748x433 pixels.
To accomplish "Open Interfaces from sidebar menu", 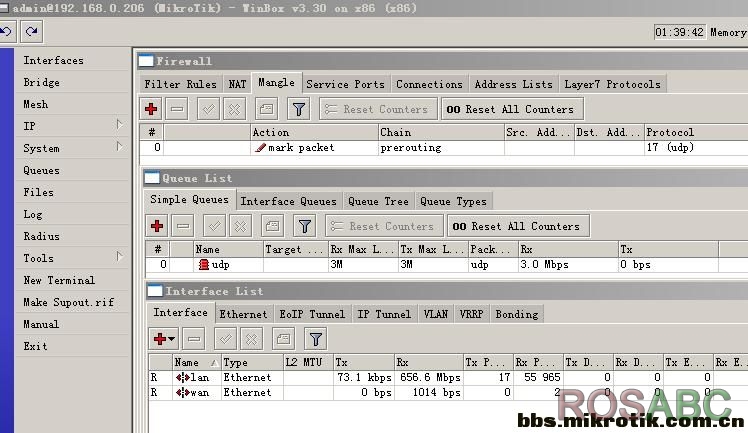I will (53, 61).
